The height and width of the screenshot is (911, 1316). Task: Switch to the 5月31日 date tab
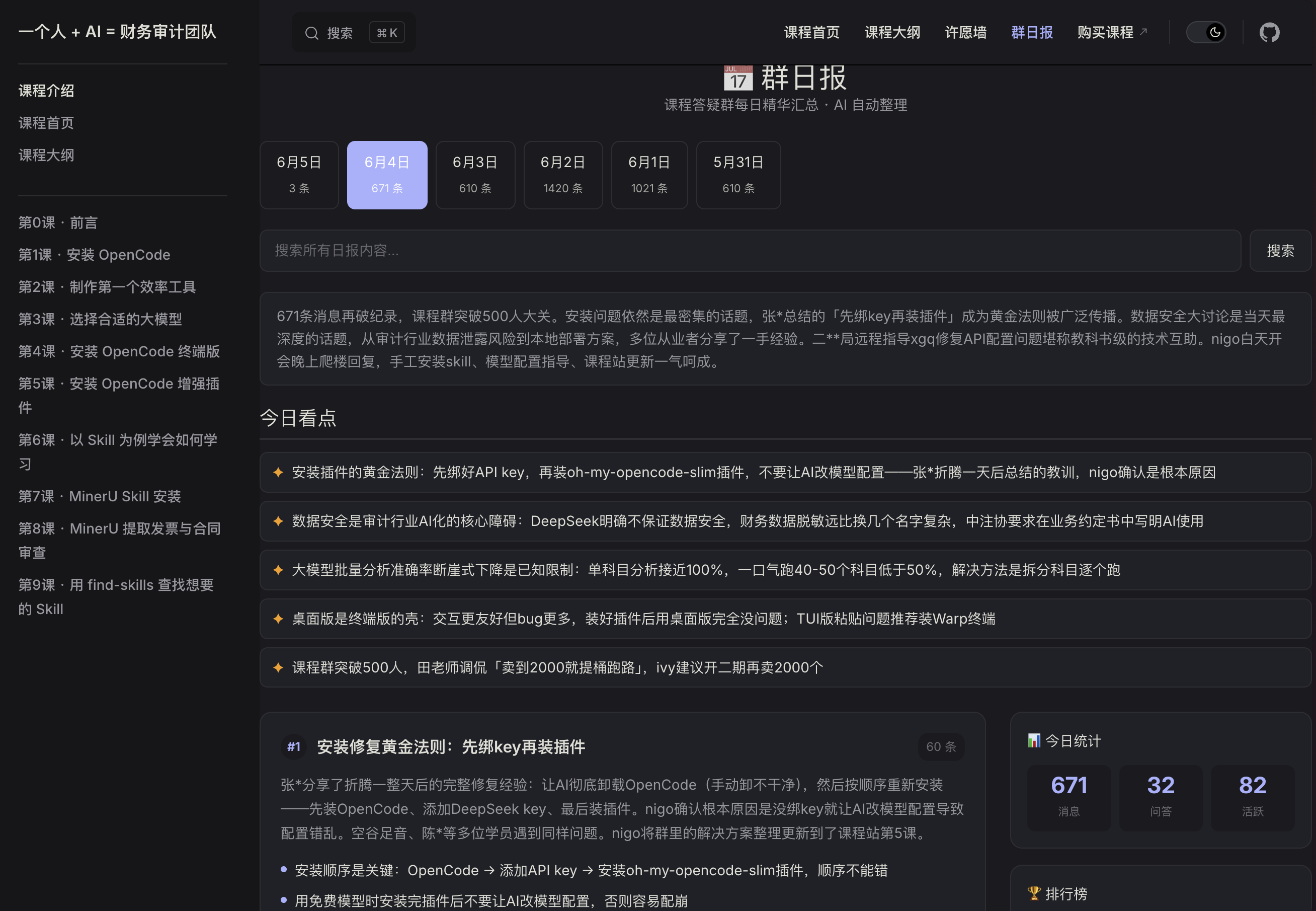[738, 175]
